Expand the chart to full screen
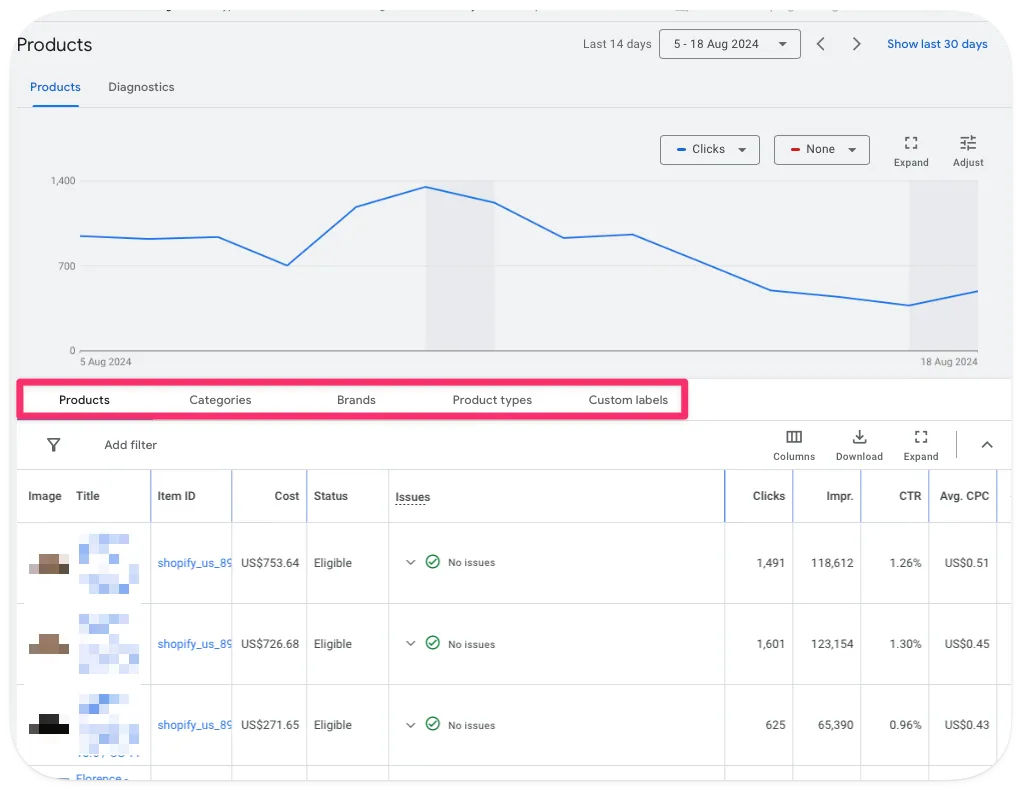The width and height of the screenshot is (1022, 790). [x=911, y=151]
